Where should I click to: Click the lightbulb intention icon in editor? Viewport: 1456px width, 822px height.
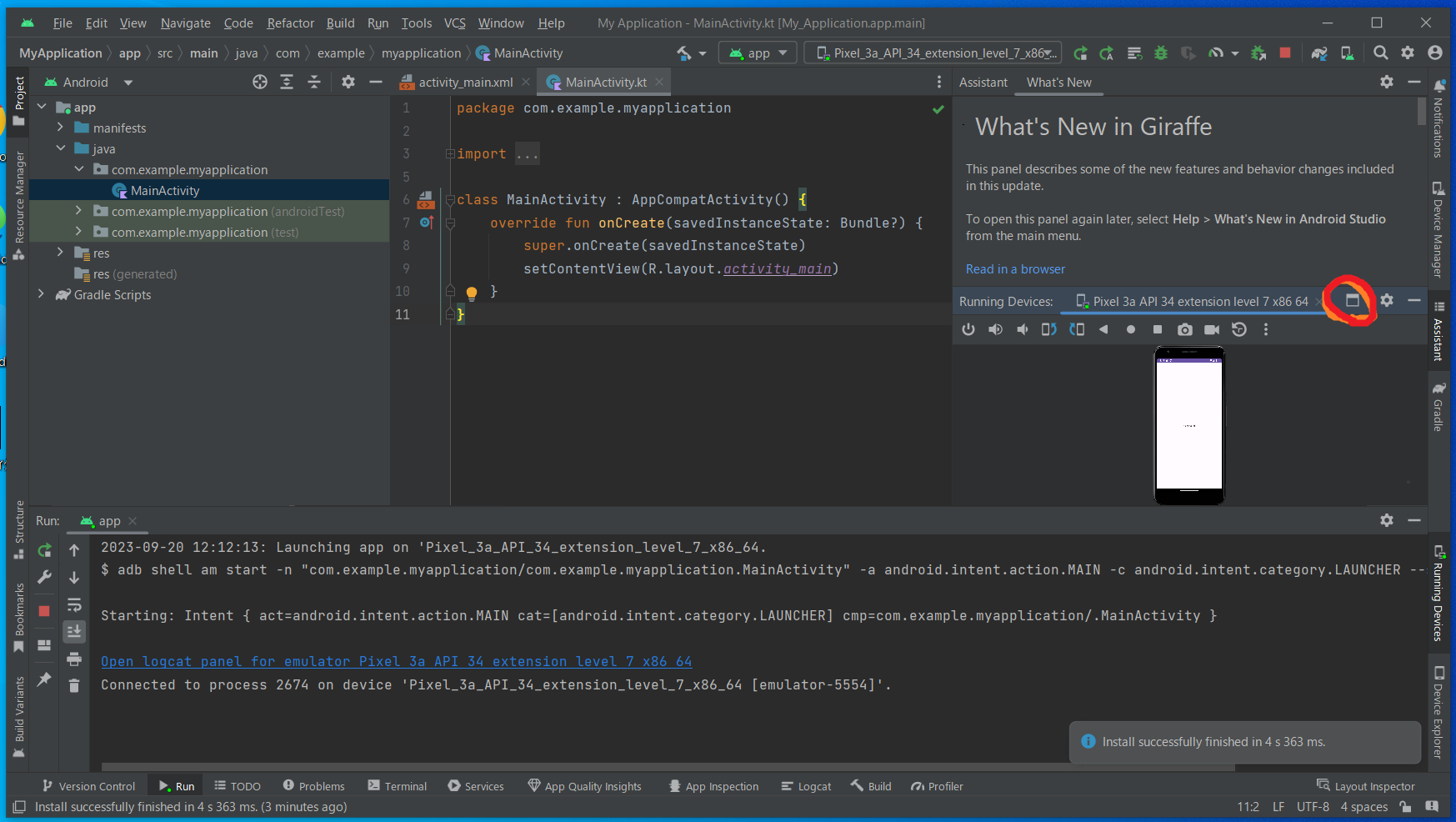point(472,293)
